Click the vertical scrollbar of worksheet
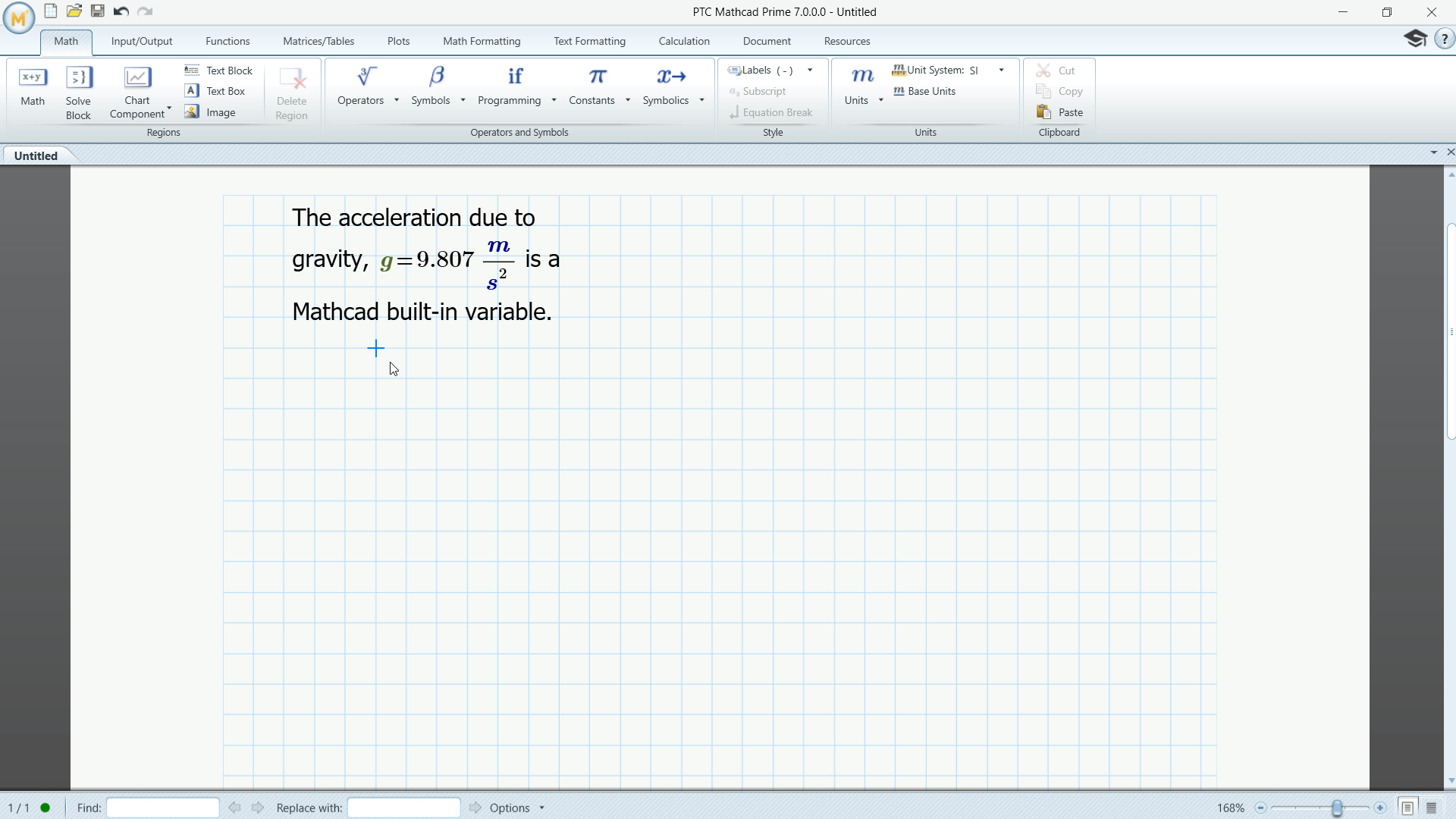The width and height of the screenshot is (1456, 819). (1451, 331)
